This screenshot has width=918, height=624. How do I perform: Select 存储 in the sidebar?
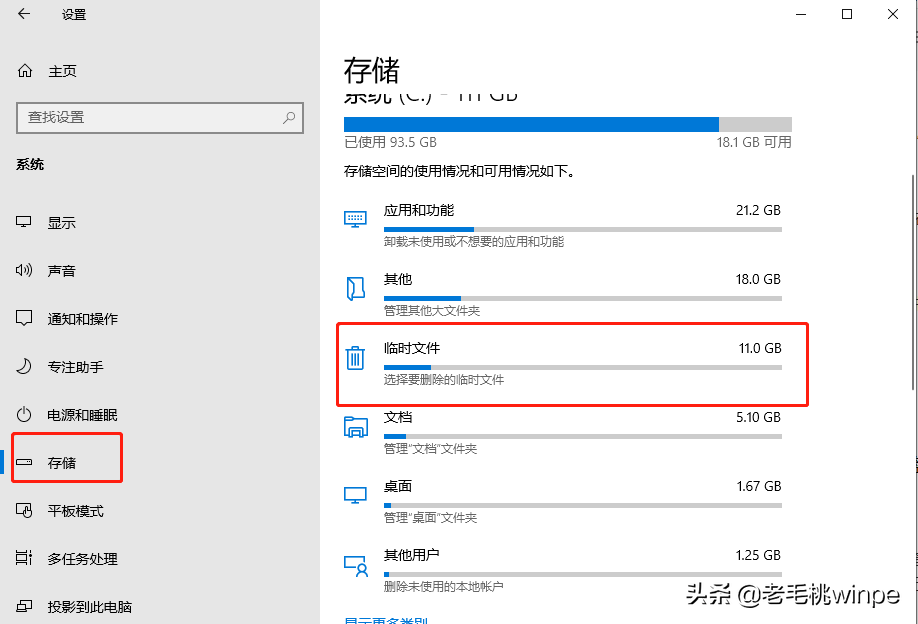62,463
